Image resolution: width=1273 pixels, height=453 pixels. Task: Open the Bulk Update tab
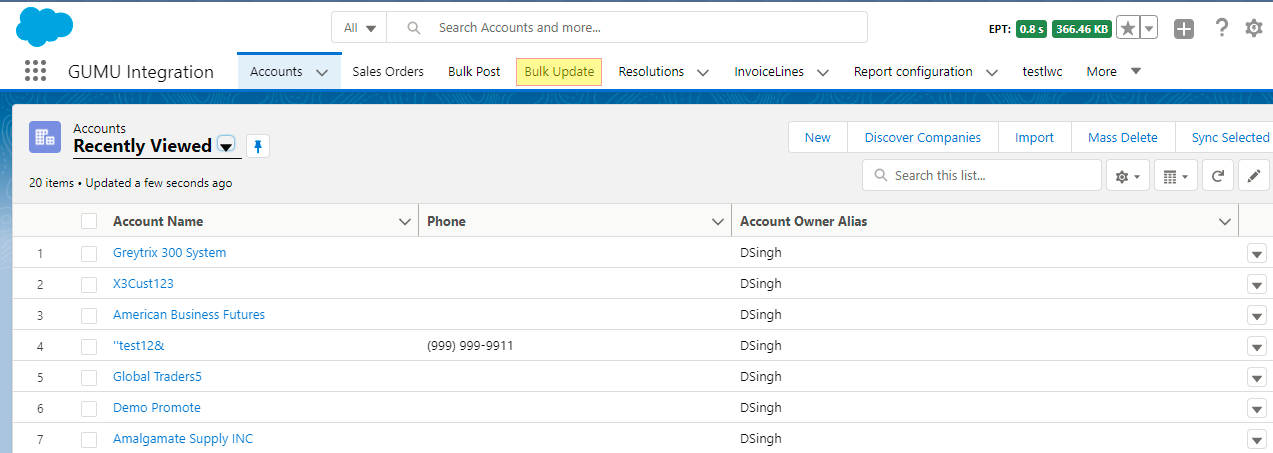click(559, 72)
